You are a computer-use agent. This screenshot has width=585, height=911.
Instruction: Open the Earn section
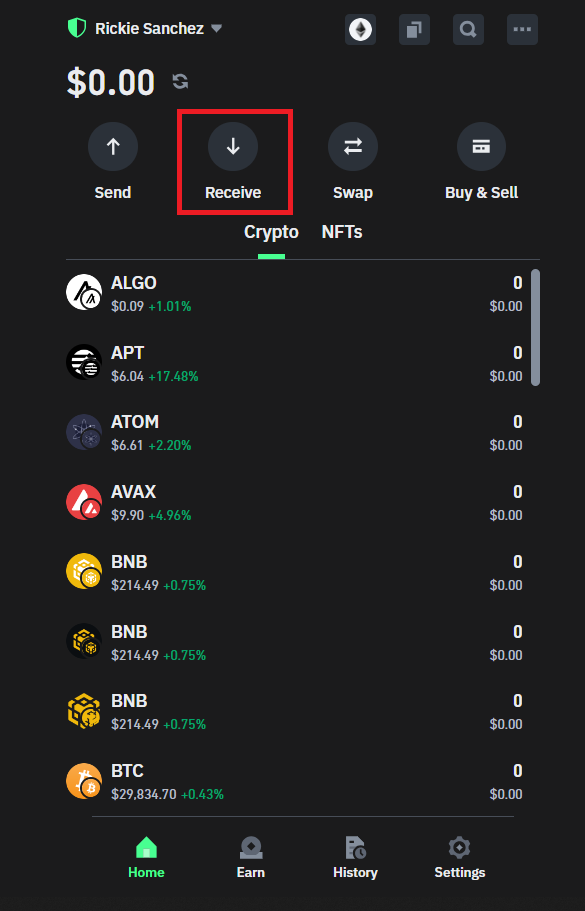tap(250, 857)
